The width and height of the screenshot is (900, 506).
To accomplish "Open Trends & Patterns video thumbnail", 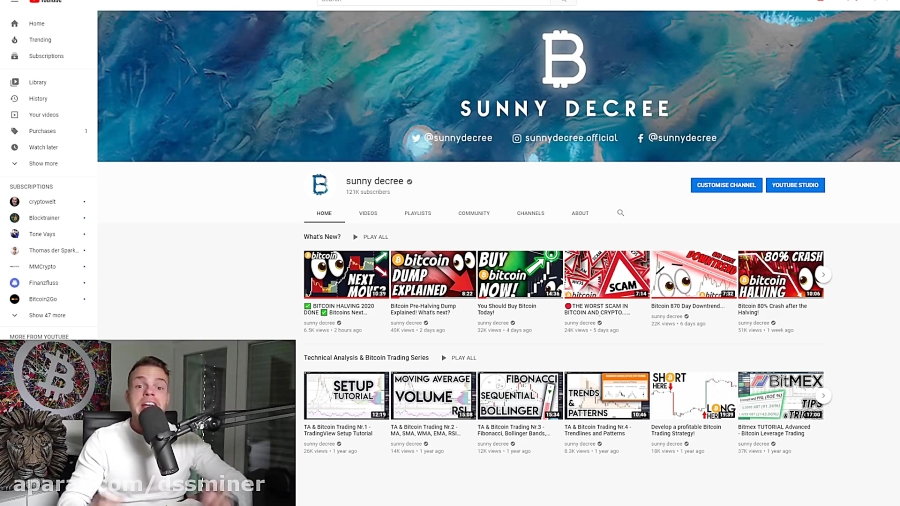I will pos(607,395).
